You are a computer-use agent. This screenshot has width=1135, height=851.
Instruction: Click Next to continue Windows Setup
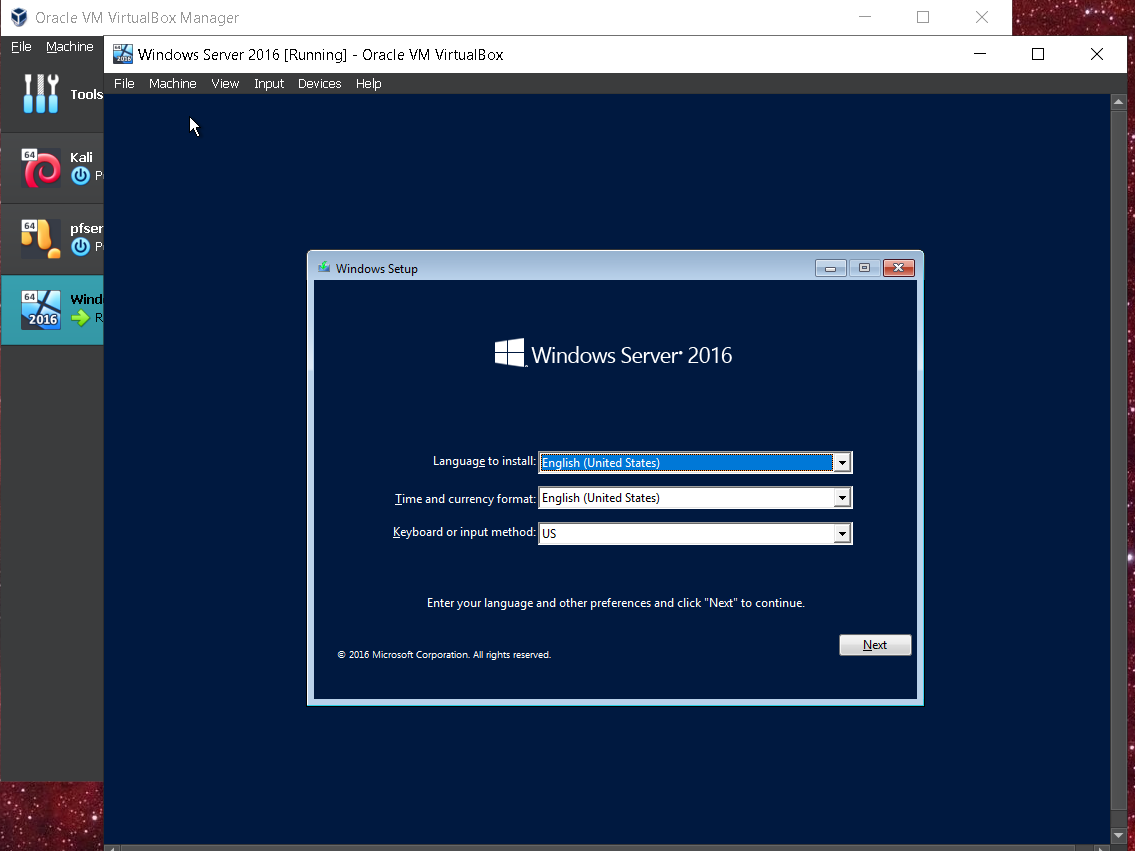point(874,644)
